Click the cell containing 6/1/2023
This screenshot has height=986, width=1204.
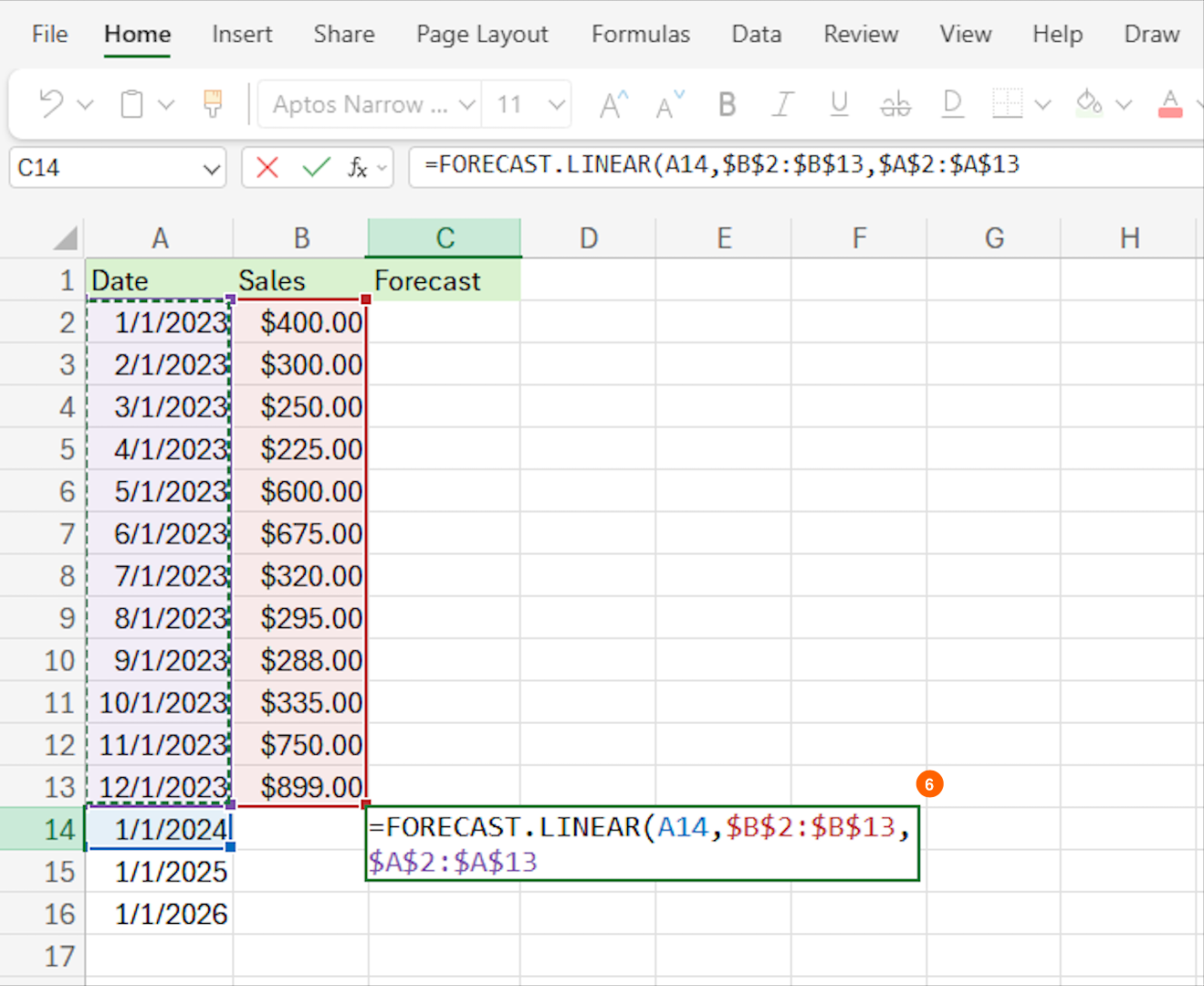(x=160, y=533)
